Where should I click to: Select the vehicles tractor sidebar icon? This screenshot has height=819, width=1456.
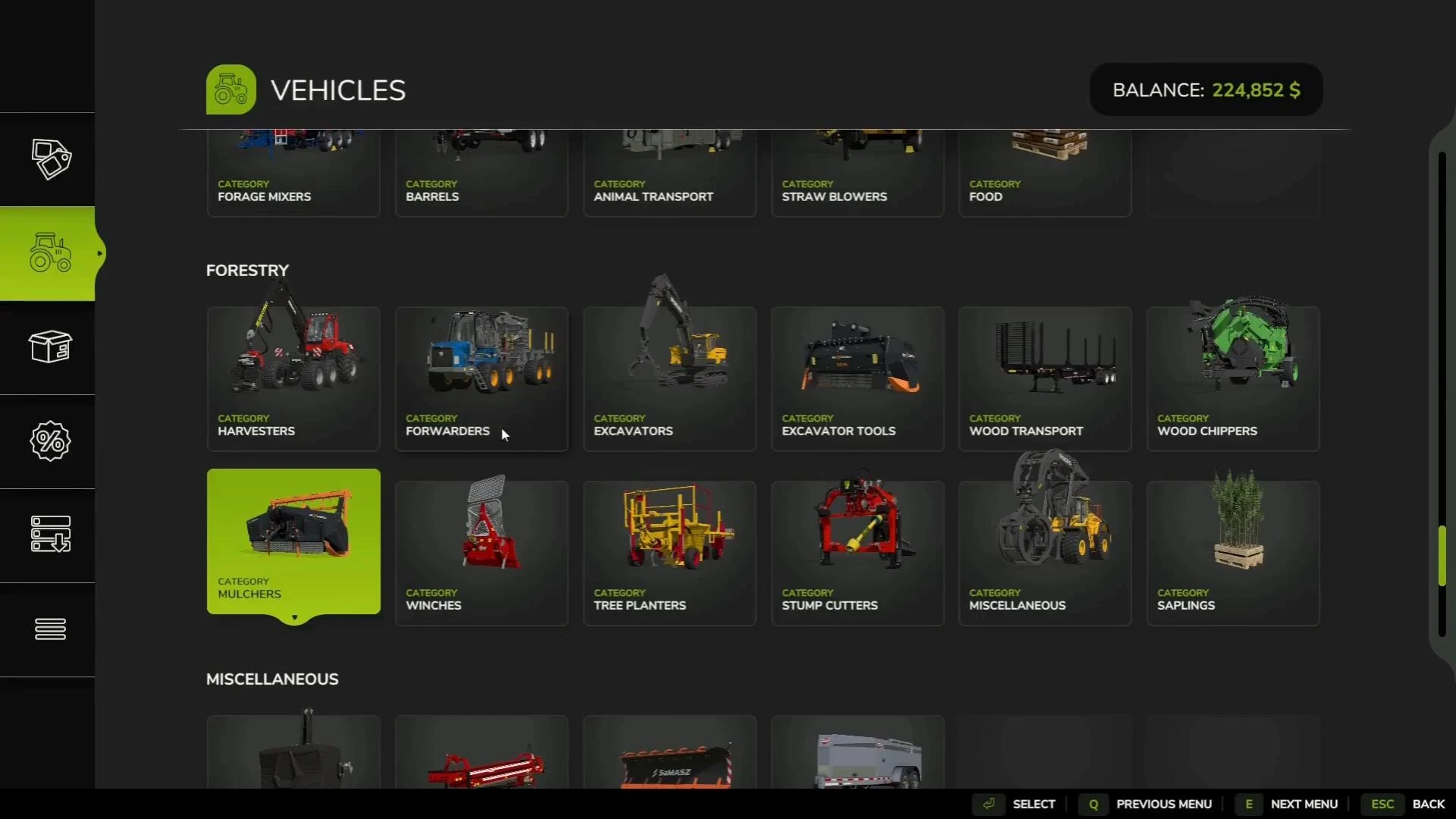tap(50, 253)
